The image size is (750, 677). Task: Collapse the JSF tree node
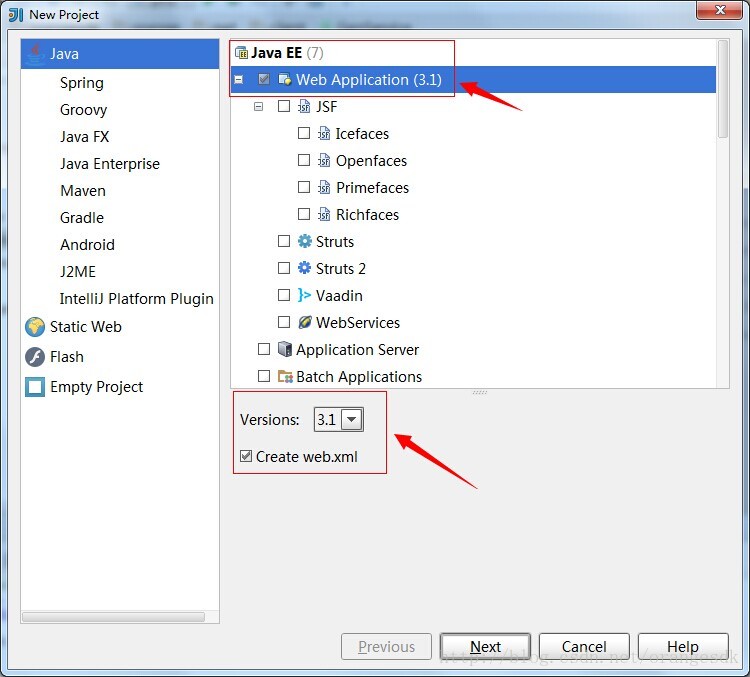point(258,106)
